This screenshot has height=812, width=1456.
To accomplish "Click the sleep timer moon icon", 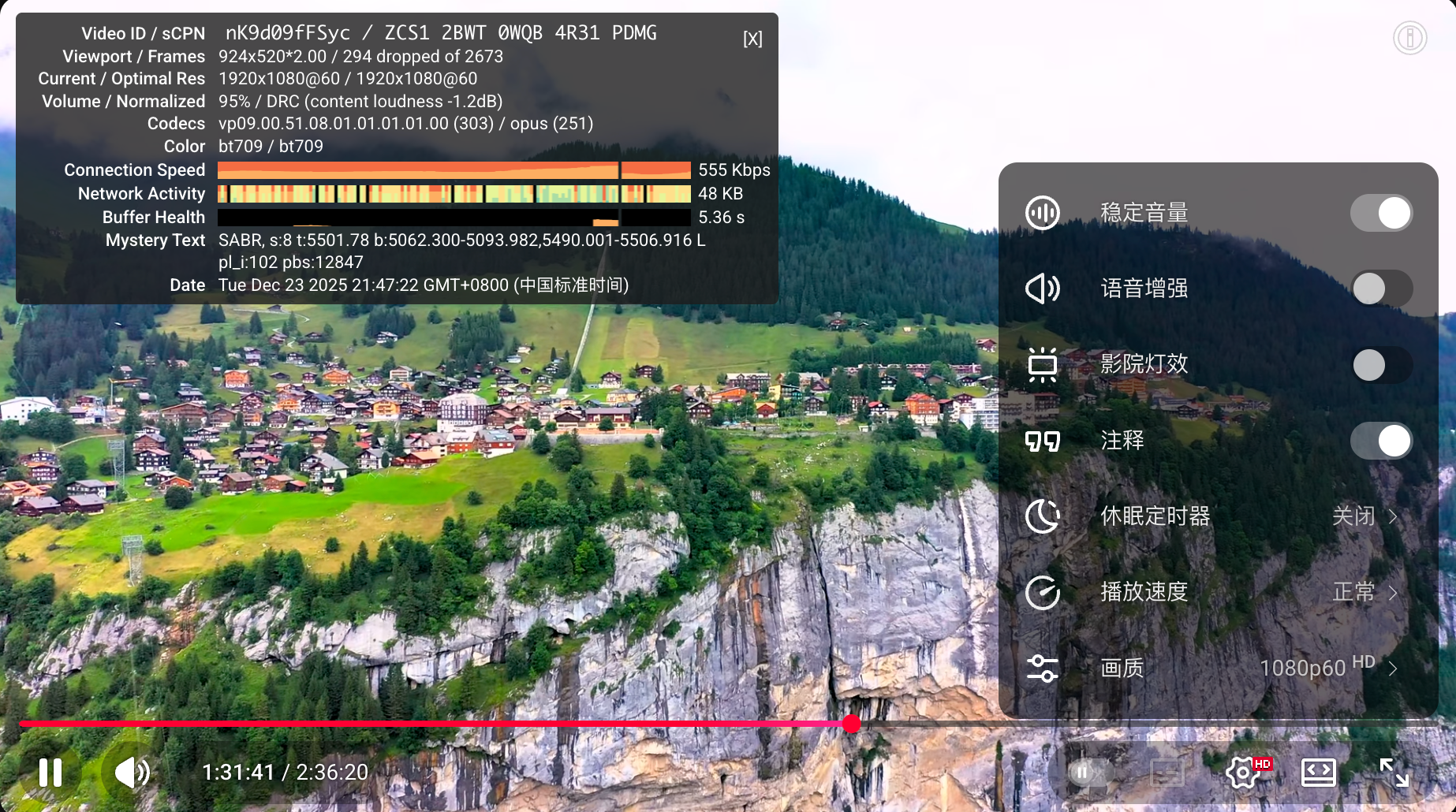I will coord(1043,516).
